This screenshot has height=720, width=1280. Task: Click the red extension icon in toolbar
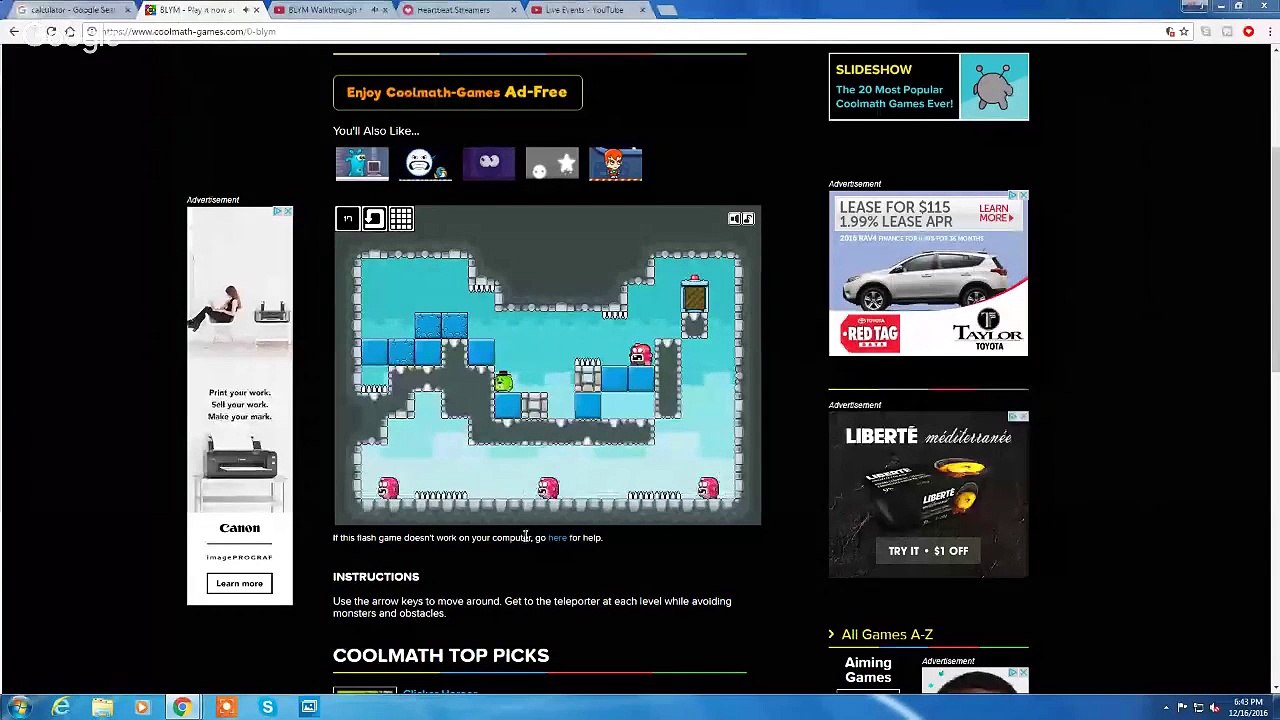tap(1248, 32)
